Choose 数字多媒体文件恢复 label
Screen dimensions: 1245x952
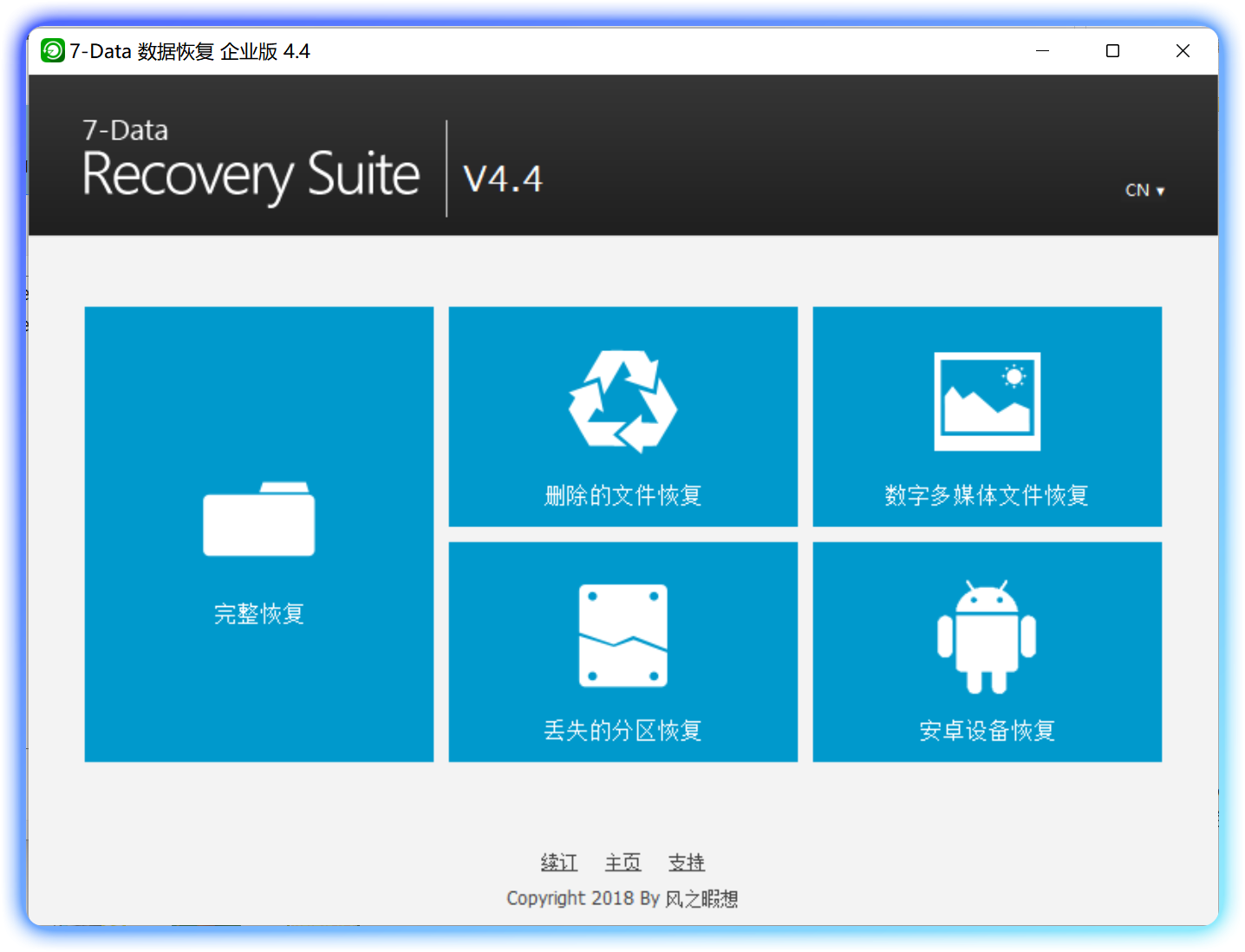(987, 495)
